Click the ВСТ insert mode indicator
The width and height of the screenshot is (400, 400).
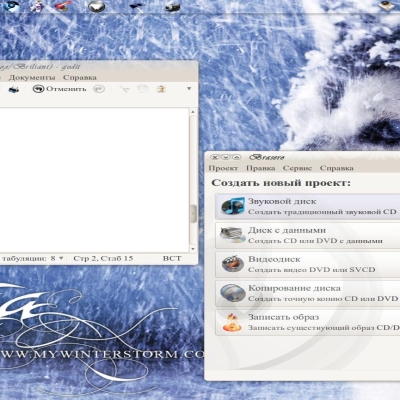[172, 258]
